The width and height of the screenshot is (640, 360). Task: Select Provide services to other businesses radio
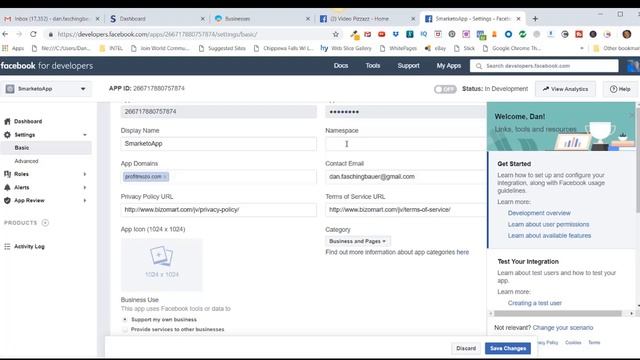click(x=125, y=329)
